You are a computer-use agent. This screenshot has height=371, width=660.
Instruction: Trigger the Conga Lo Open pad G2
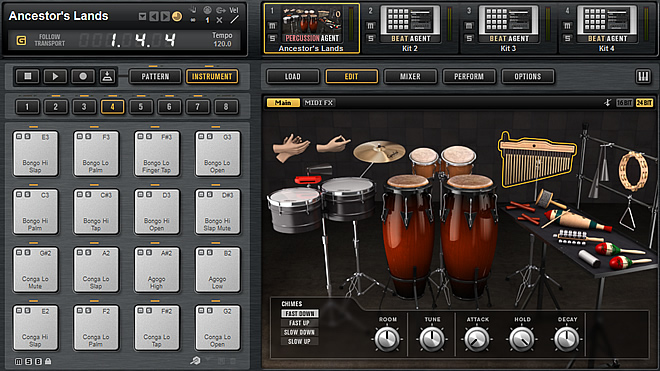coord(218,328)
